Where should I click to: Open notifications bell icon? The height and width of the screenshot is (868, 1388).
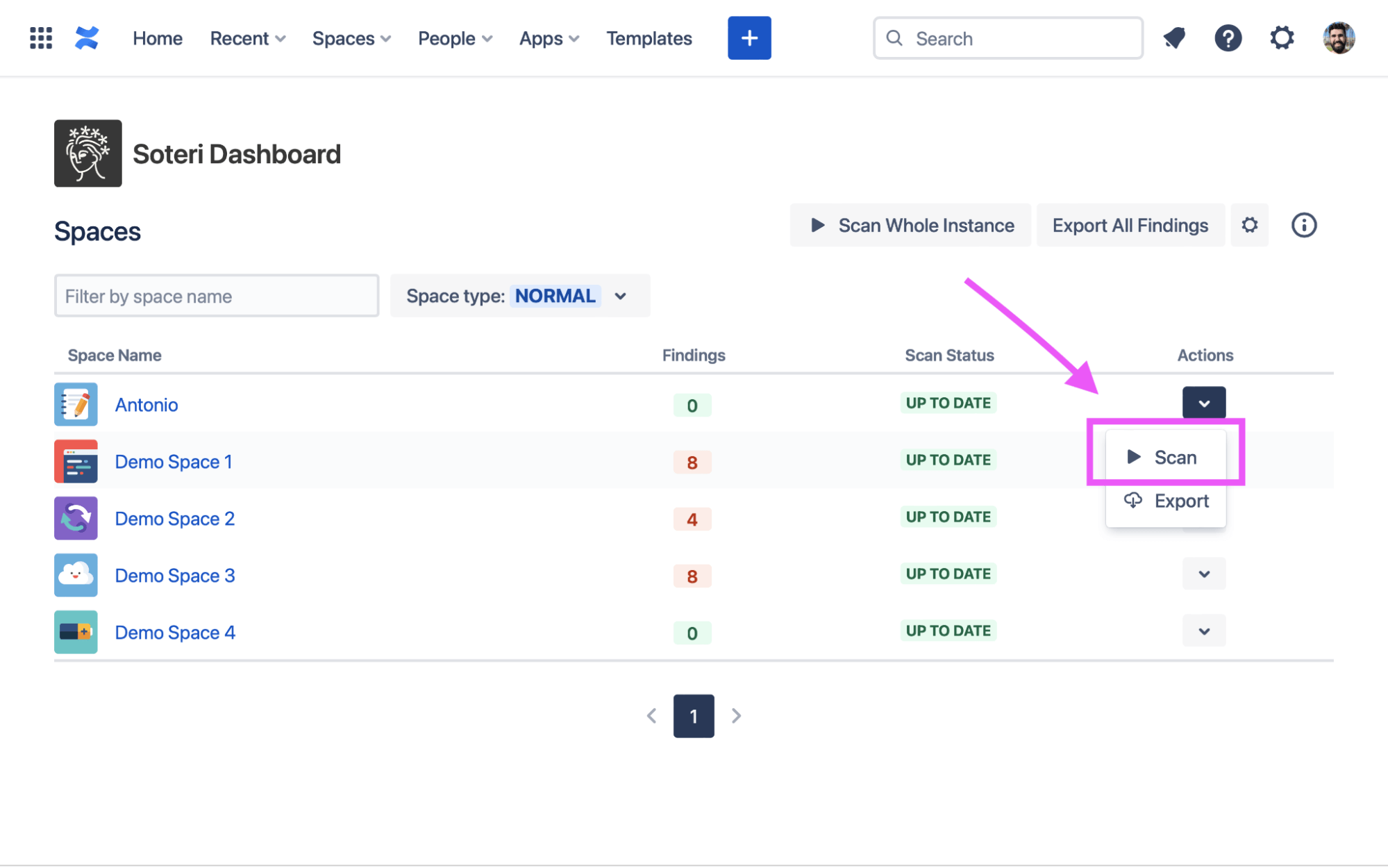point(1174,38)
